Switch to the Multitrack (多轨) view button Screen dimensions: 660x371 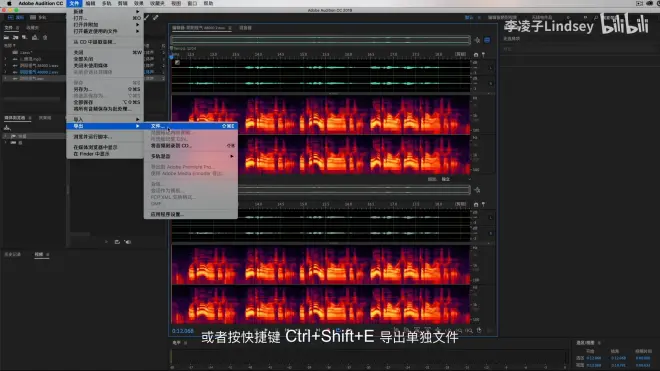click(39, 17)
